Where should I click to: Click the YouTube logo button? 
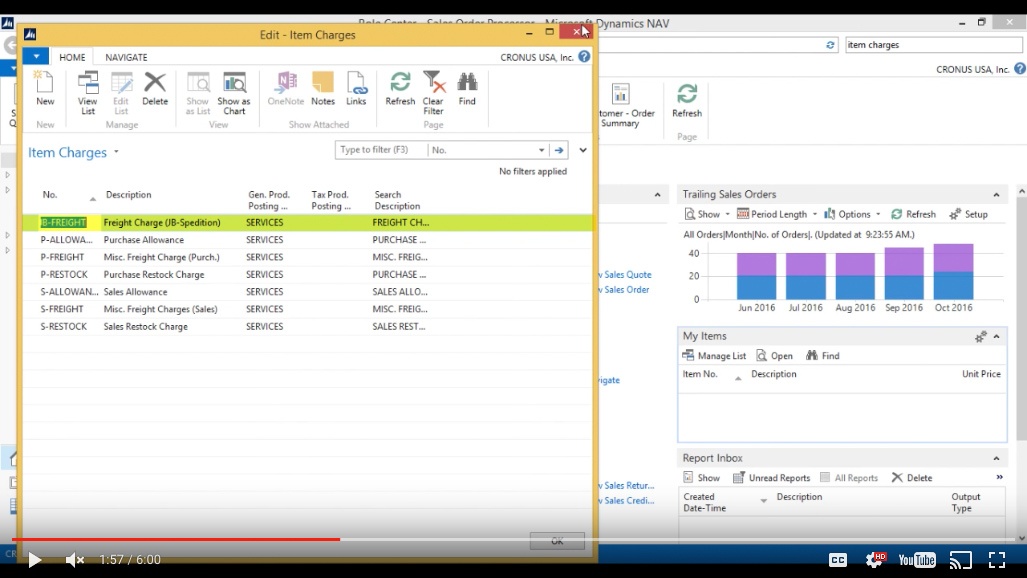click(x=917, y=560)
